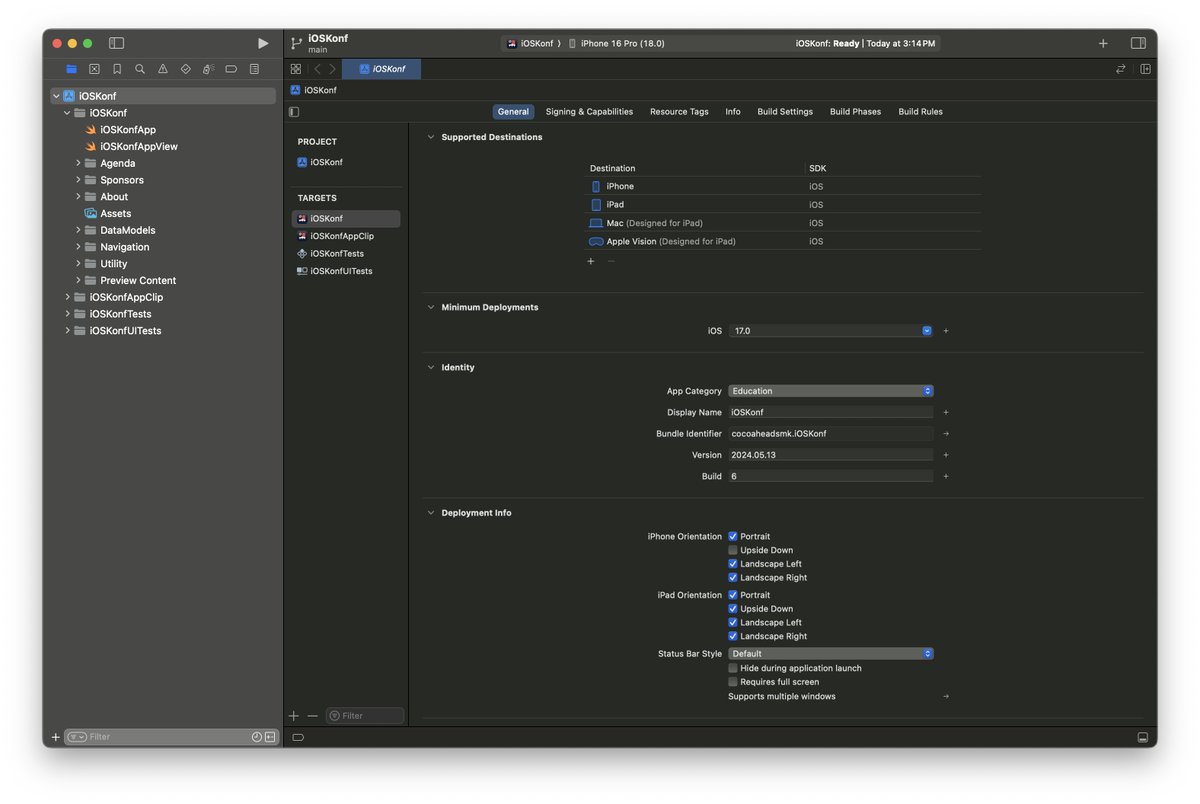
Task: Open the Build Rules tab
Action: point(920,112)
